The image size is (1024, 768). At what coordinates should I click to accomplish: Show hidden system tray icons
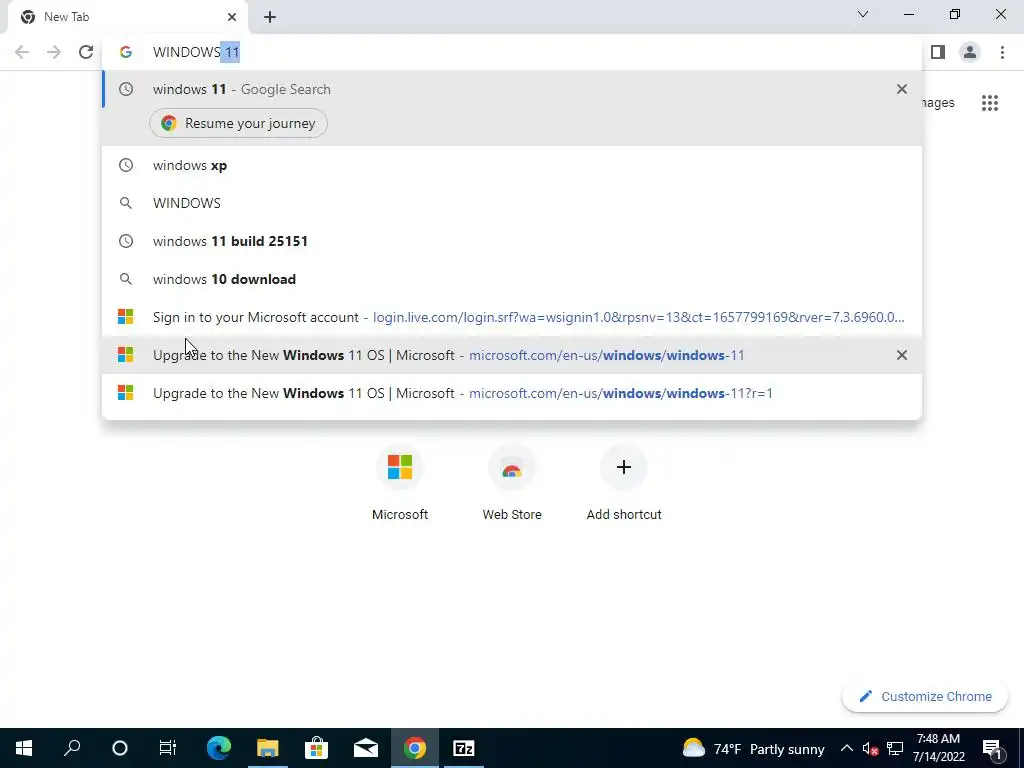(x=846, y=748)
